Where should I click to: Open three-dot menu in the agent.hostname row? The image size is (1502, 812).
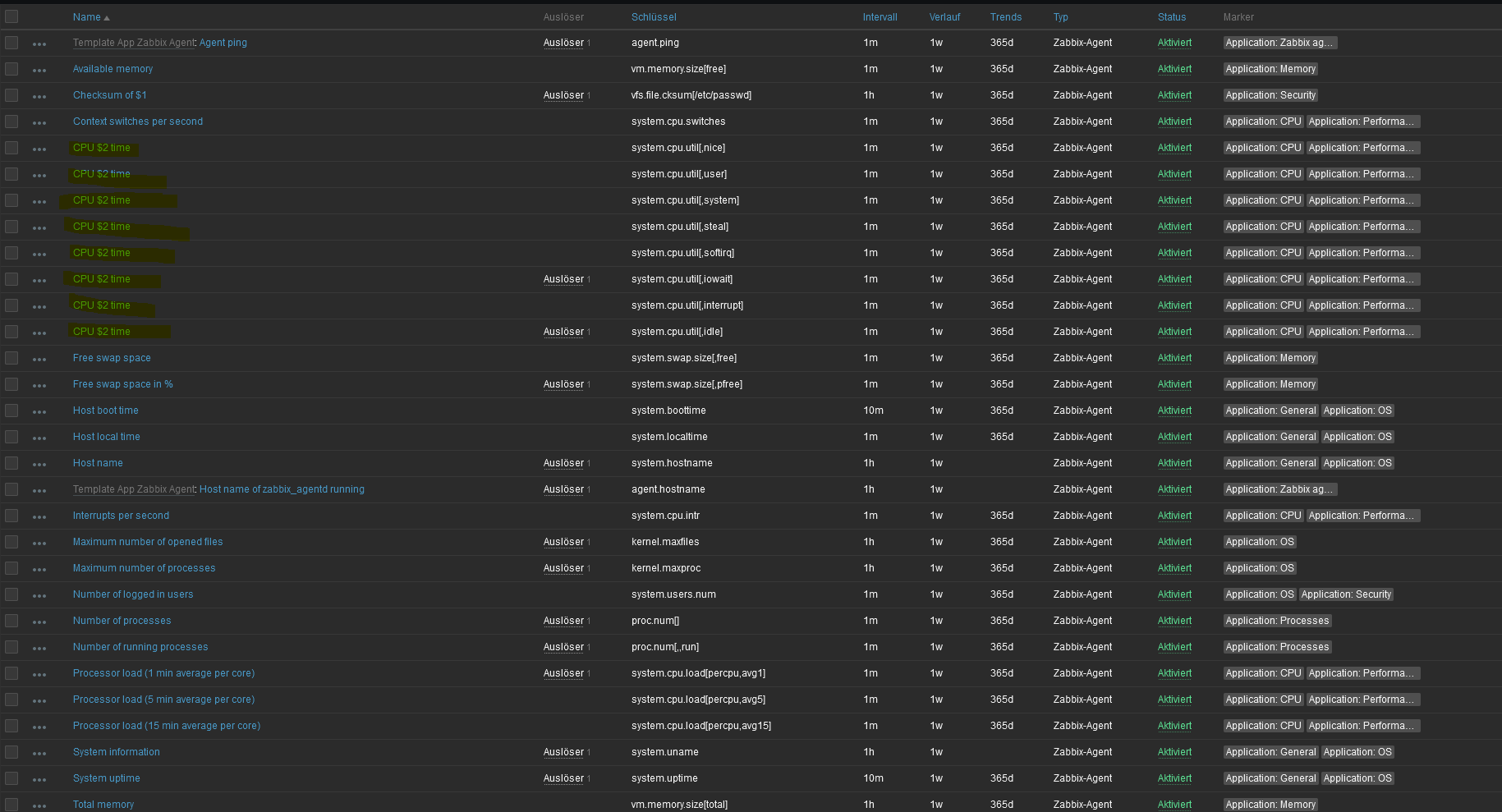(x=39, y=490)
